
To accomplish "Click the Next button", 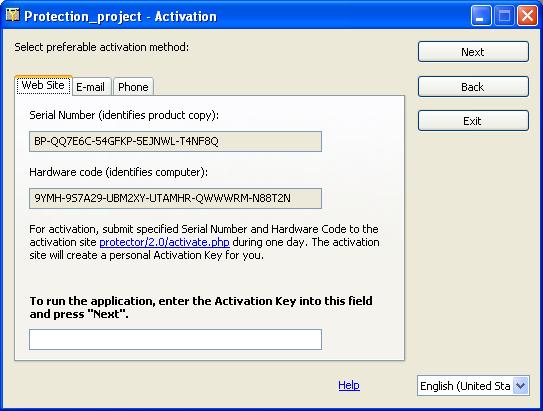I will click(x=473, y=52).
